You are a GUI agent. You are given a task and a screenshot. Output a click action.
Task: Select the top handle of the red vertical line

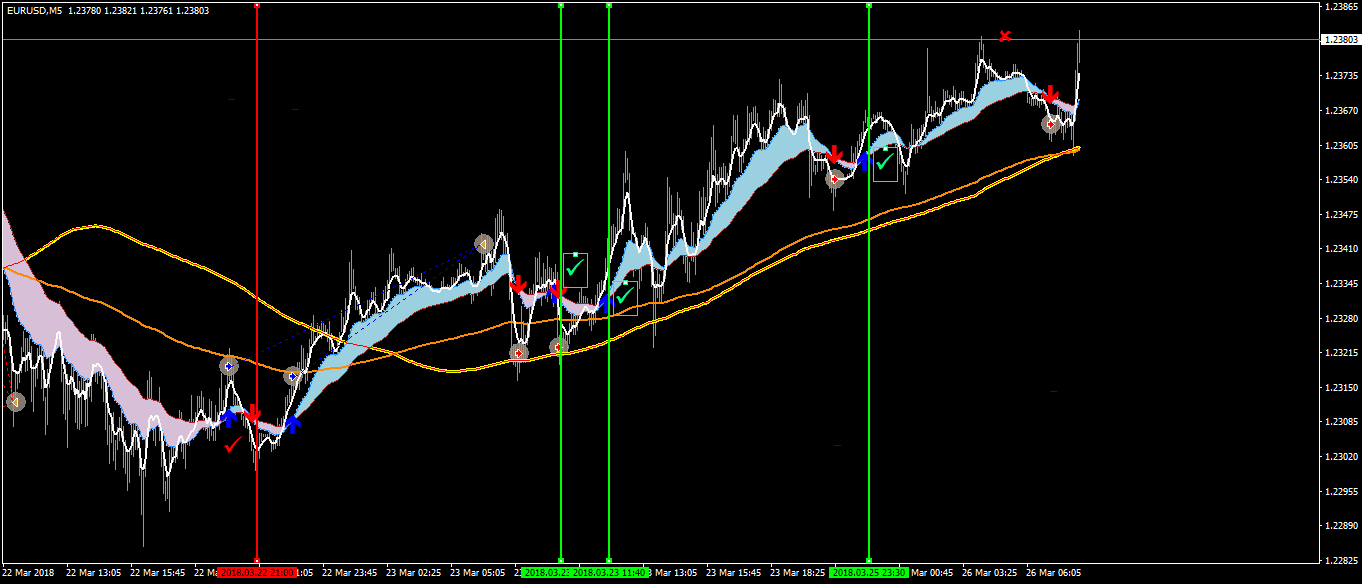257,5
